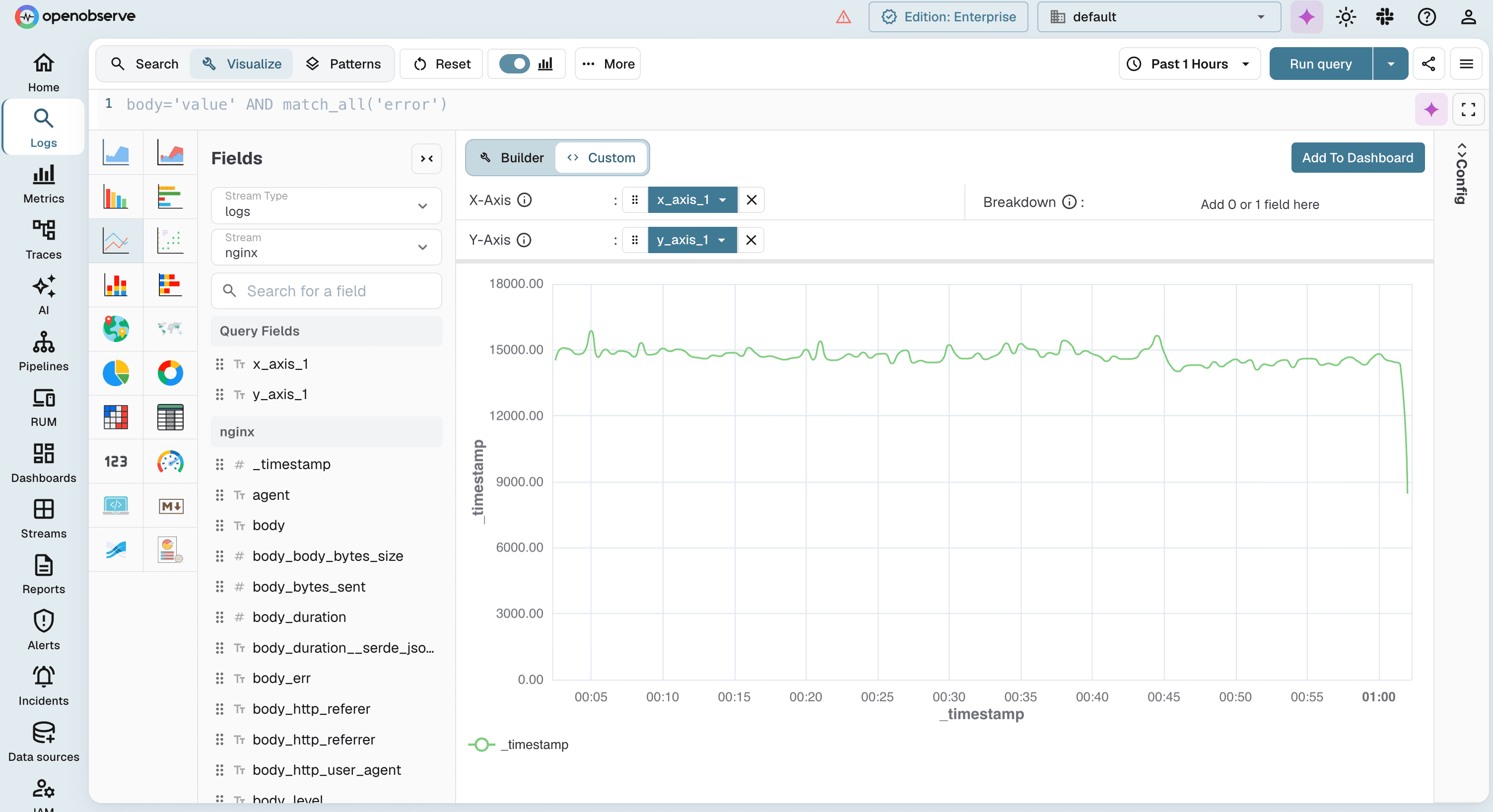Toggle the histogram switch
Image resolution: width=1493 pixels, height=812 pixels.
pyautogui.click(x=514, y=64)
